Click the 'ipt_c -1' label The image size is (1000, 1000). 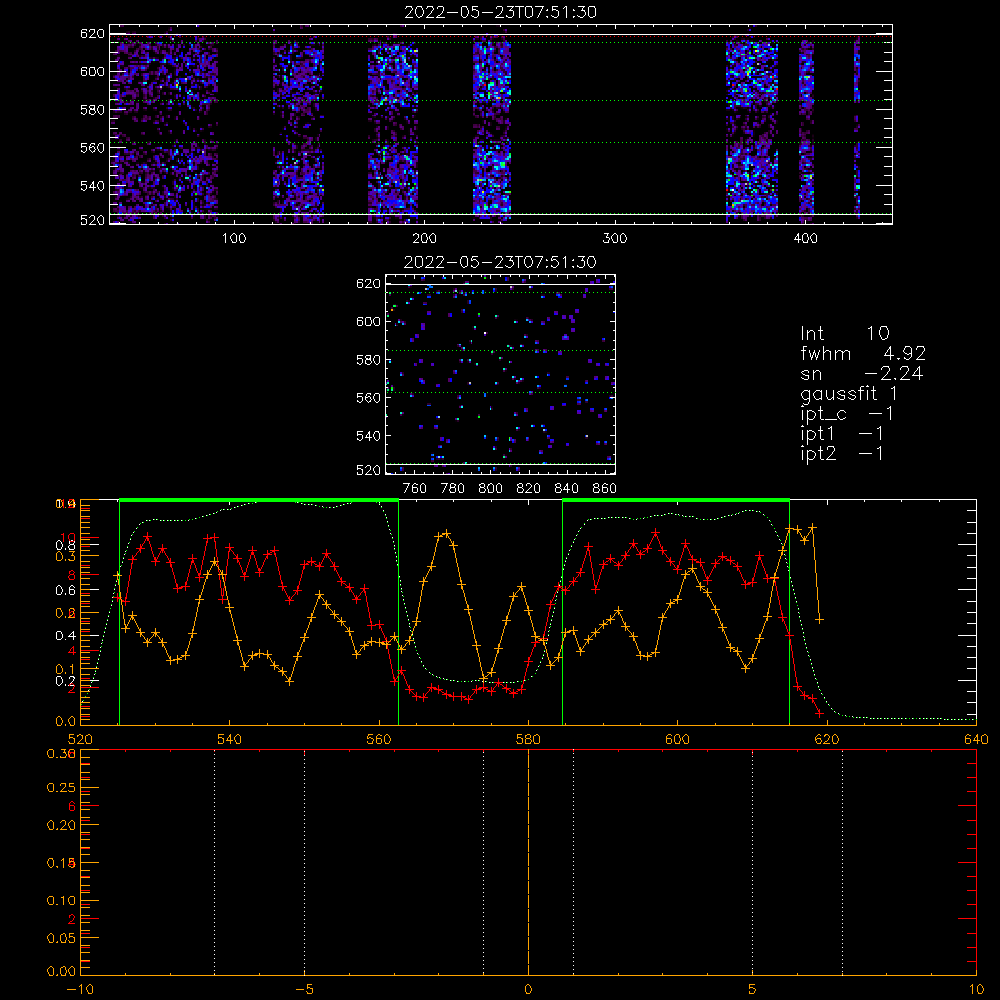pyautogui.click(x=847, y=414)
